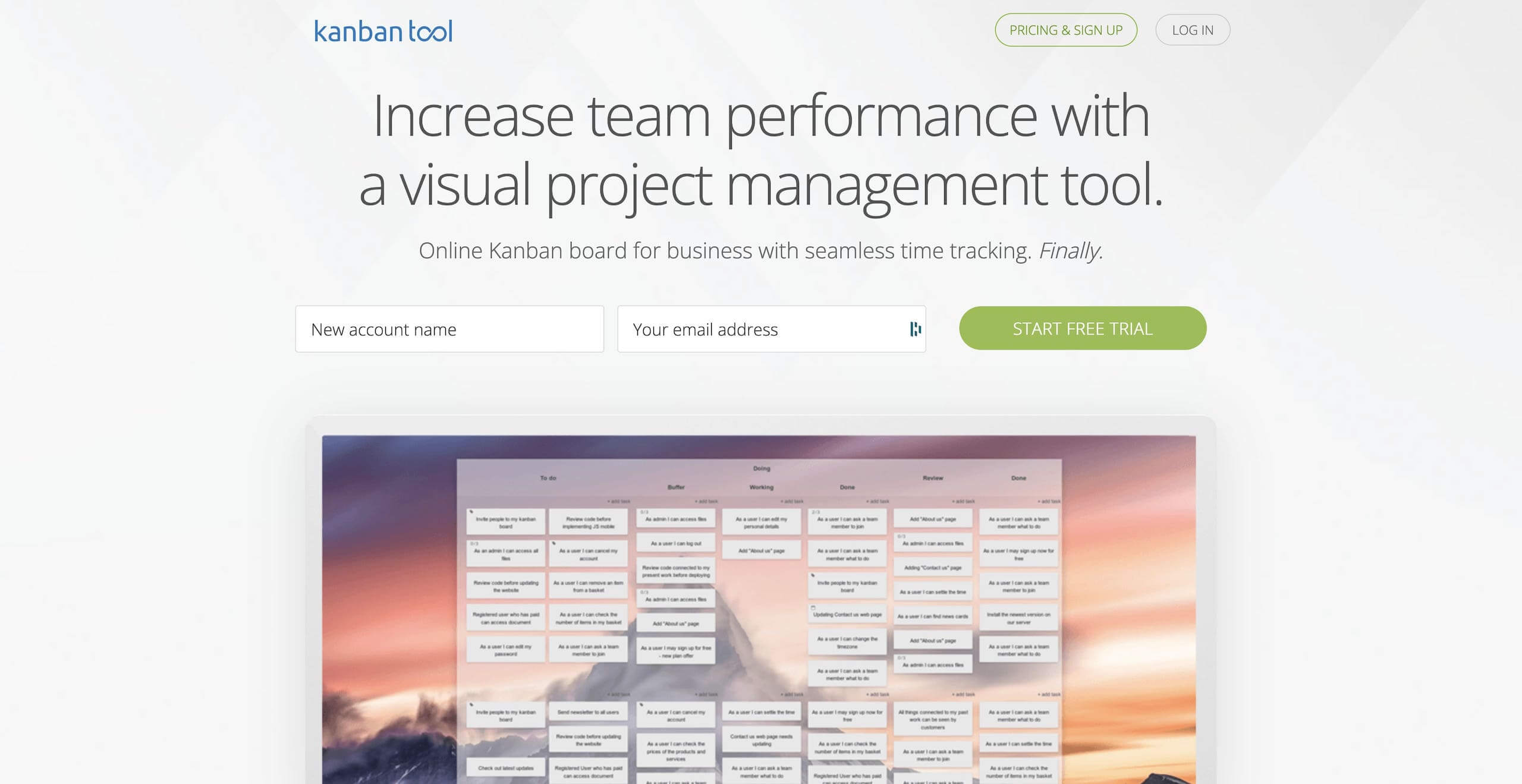
Task: Click the kanban tool logo
Action: [382, 30]
